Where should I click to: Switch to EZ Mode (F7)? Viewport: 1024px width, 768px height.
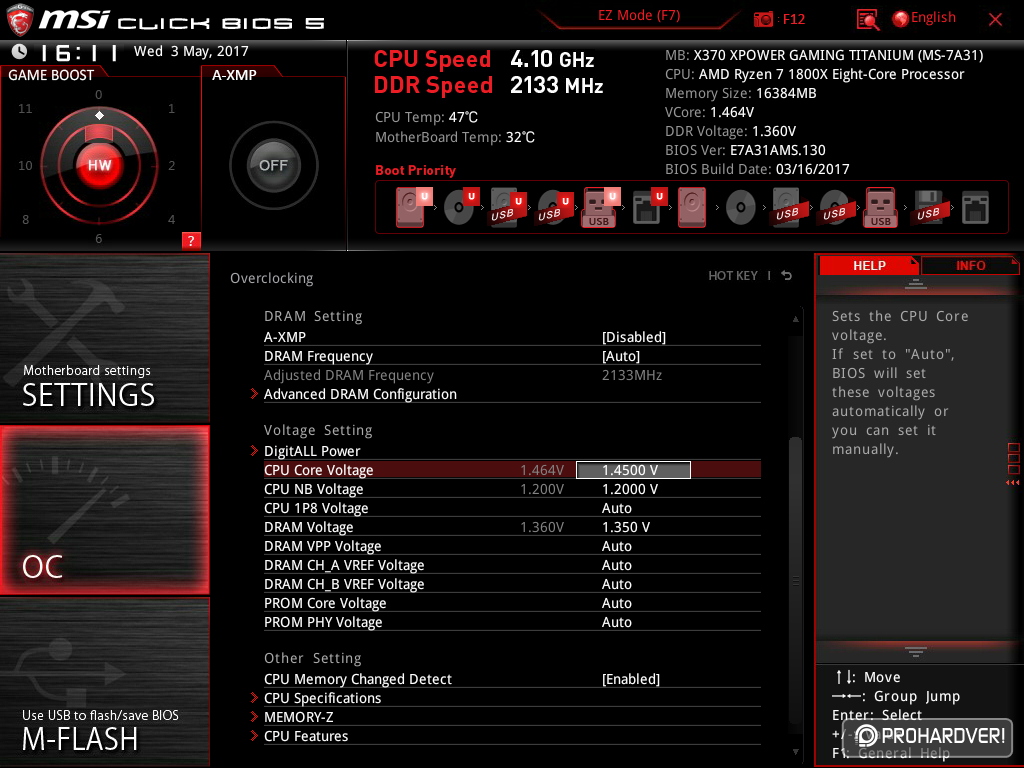pyautogui.click(x=639, y=16)
